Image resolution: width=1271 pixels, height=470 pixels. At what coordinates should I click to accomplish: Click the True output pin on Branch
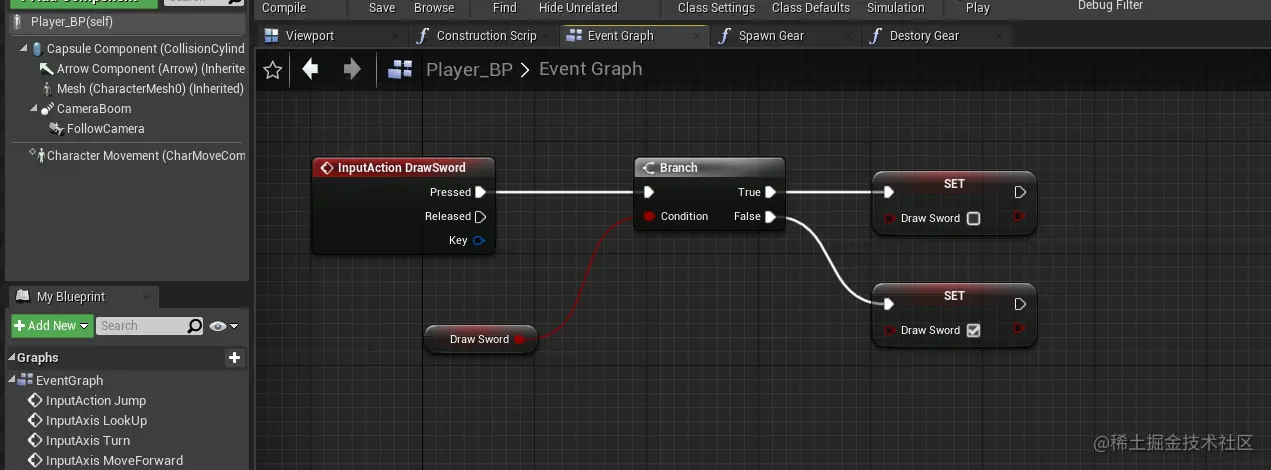[771, 192]
